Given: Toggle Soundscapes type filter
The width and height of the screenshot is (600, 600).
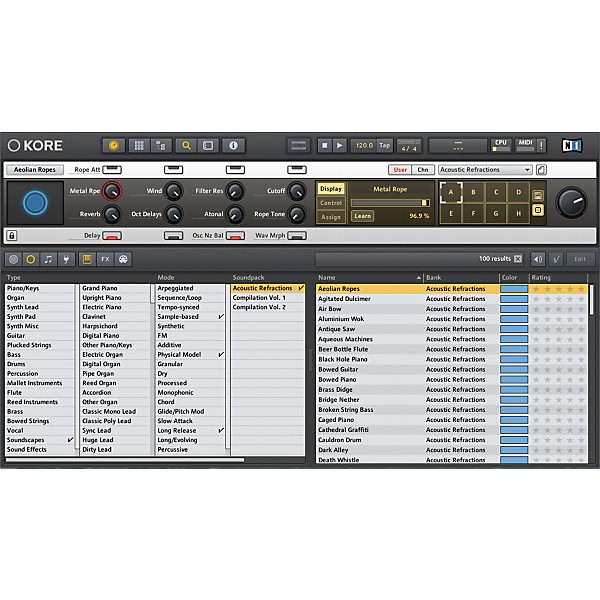Looking at the screenshot, I should click(x=40, y=440).
